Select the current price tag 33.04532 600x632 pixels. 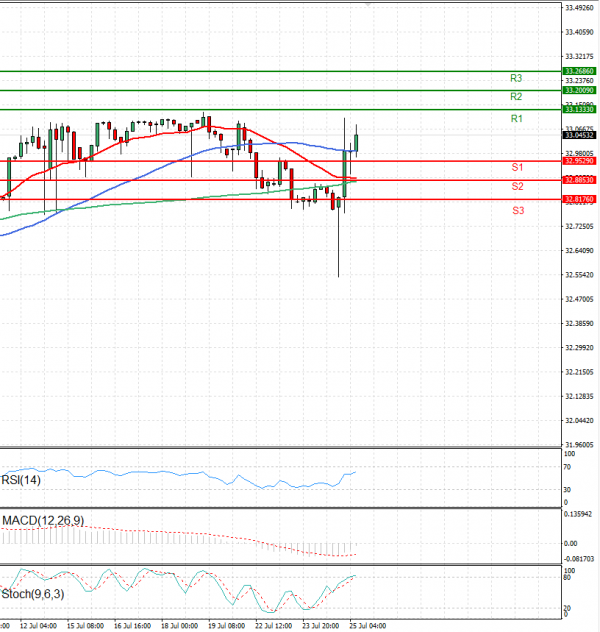tap(579, 135)
